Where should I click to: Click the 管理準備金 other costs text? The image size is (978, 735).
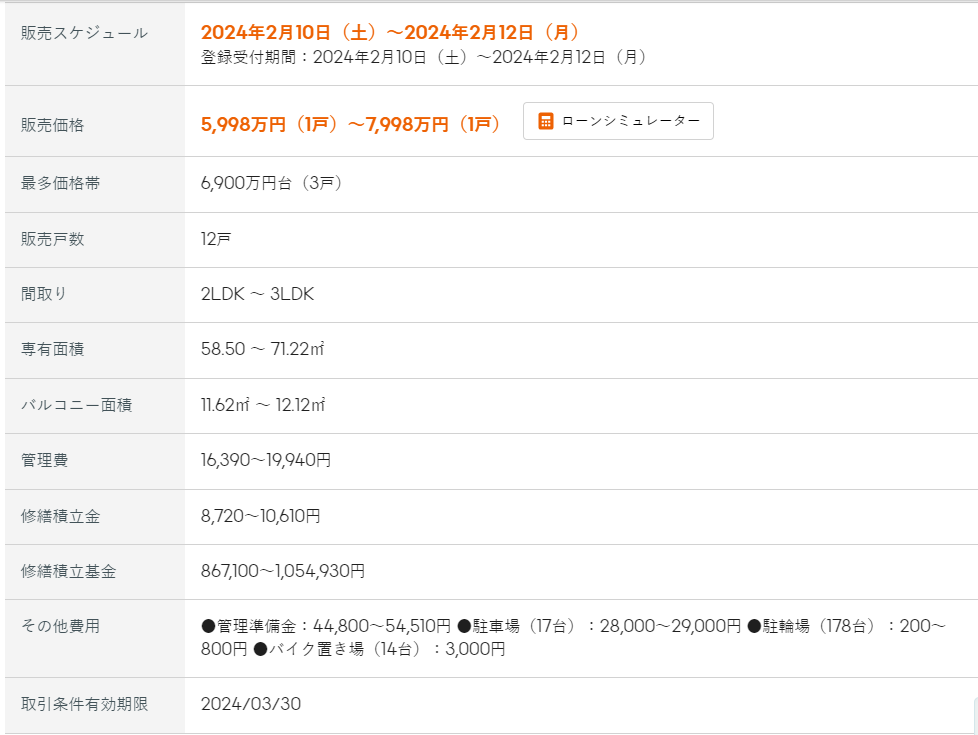click(x=326, y=627)
